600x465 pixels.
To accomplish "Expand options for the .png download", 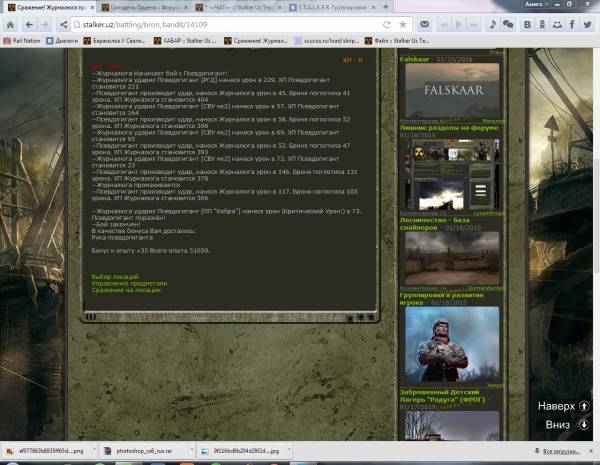I will (94, 450).
